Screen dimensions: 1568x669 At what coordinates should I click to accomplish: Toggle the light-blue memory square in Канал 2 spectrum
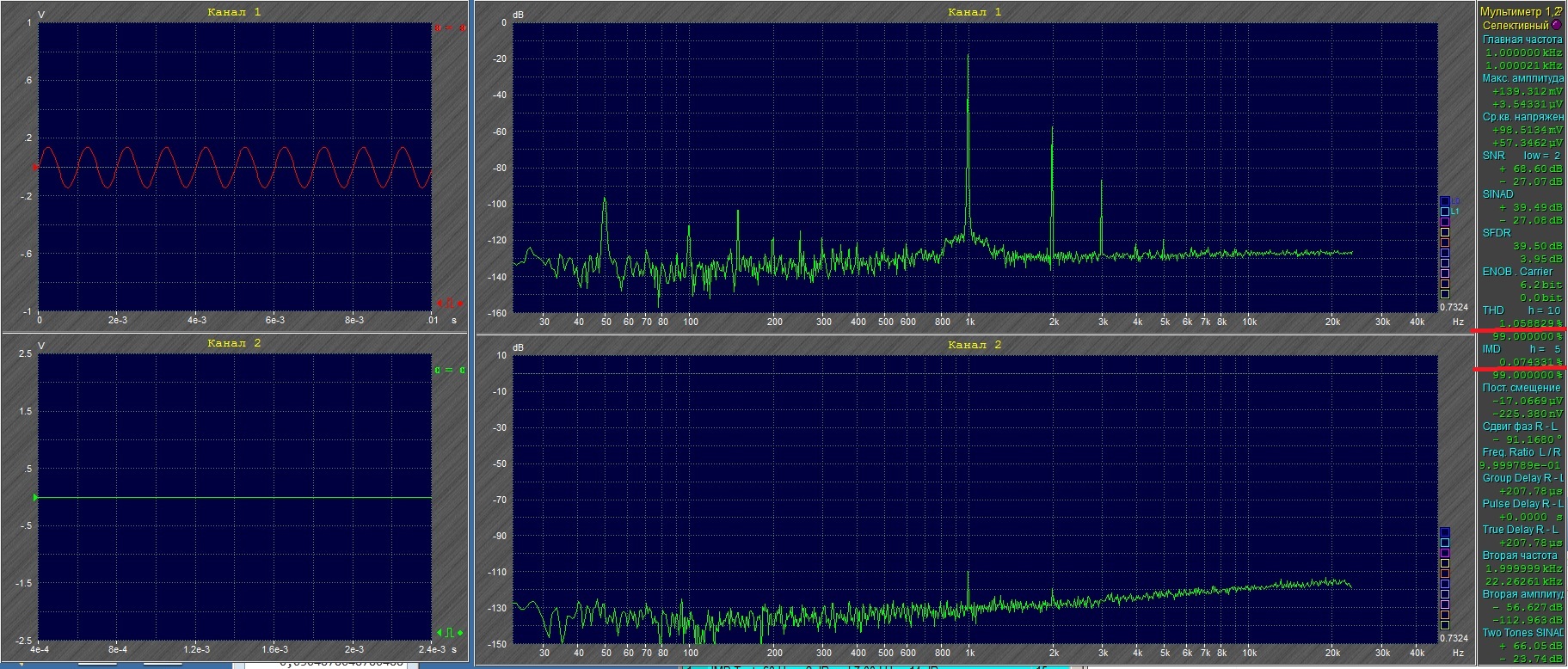point(1445,543)
